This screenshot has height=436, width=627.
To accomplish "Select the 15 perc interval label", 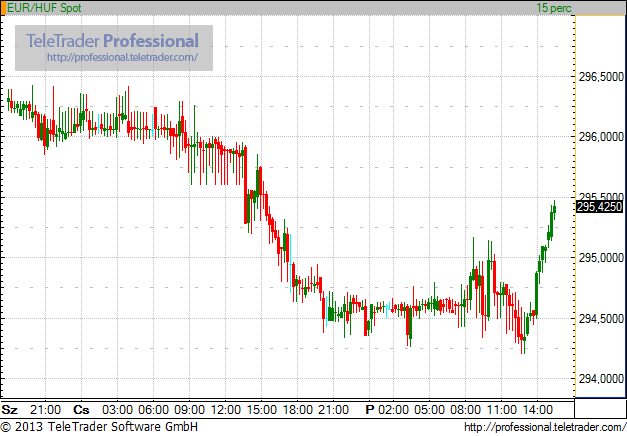I will (554, 8).
